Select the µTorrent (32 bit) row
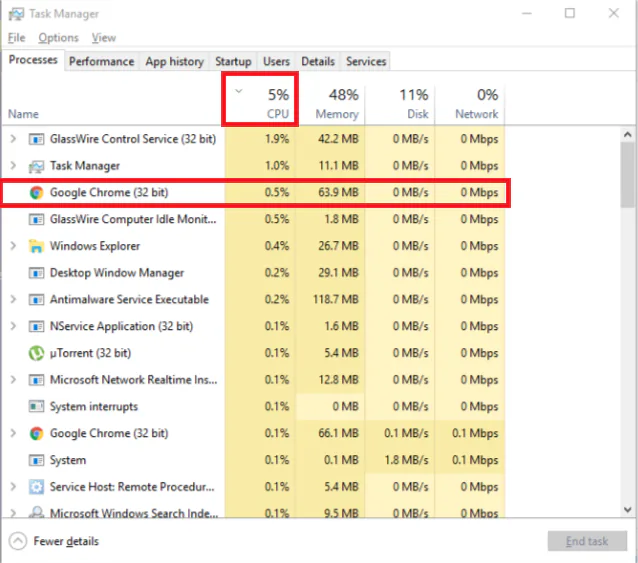The image size is (638, 563). coord(253,353)
